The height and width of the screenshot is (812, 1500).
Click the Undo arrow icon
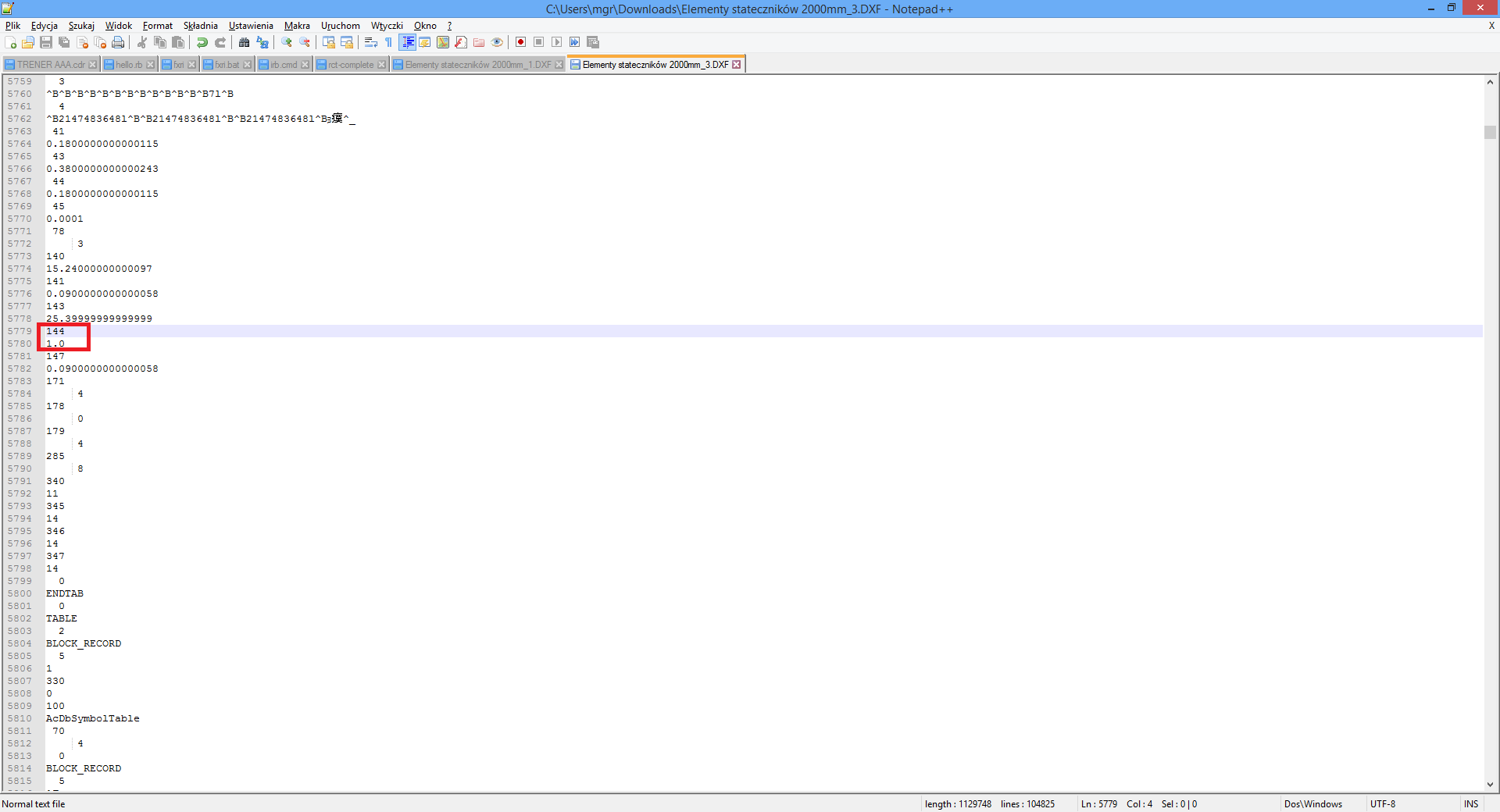tap(202, 42)
